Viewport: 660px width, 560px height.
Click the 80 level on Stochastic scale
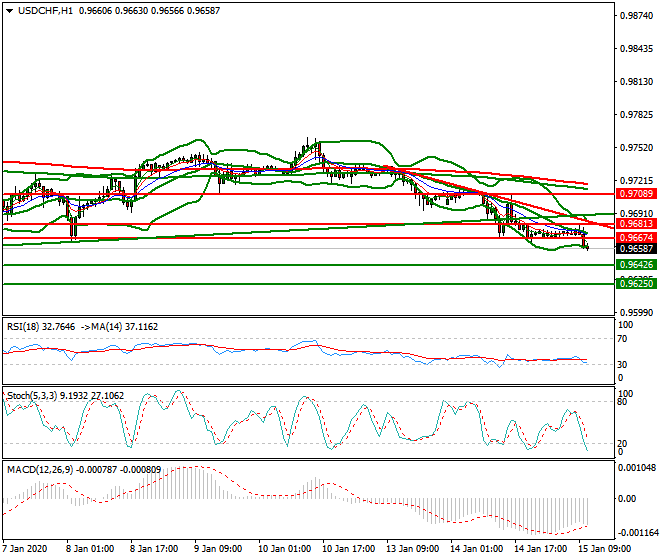tap(622, 403)
